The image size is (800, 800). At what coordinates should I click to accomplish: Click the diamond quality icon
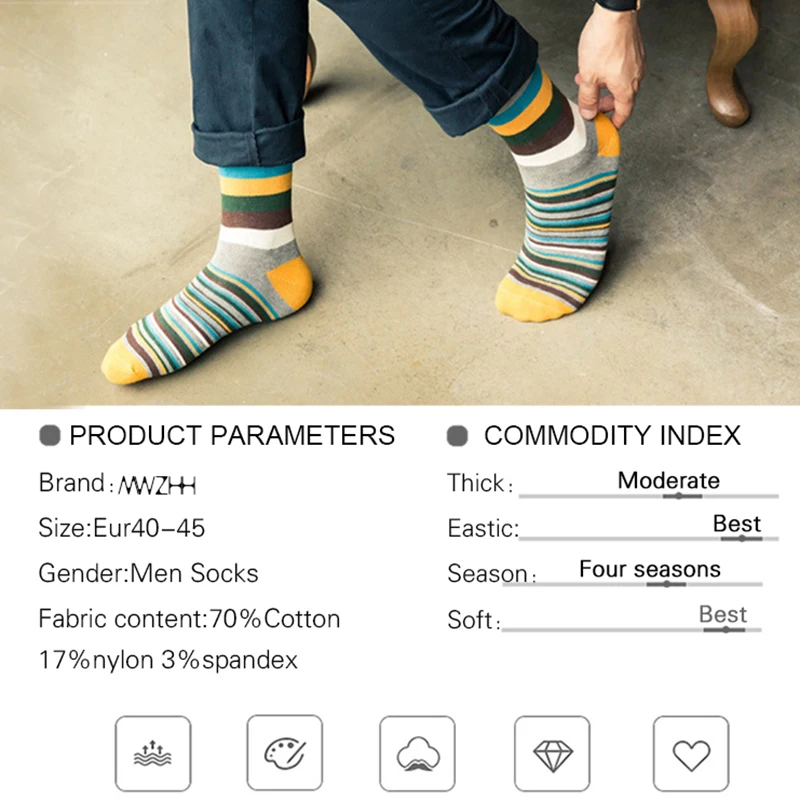coord(552,753)
